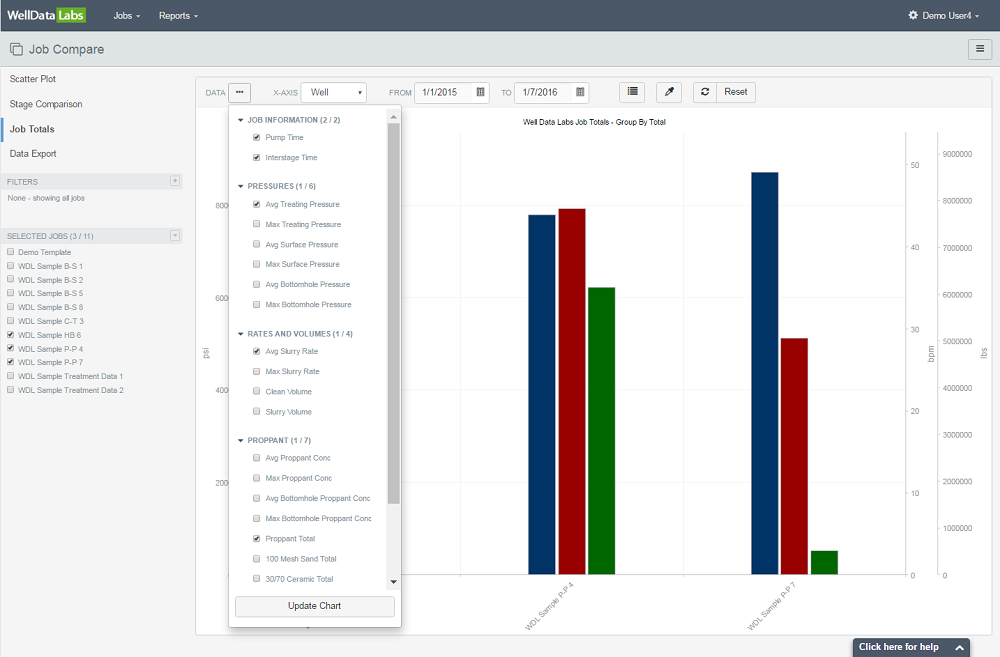Screen dimensions: 1000x657
Task: Click the blue bar for WDL Sample P-P 4
Action: pos(541,394)
